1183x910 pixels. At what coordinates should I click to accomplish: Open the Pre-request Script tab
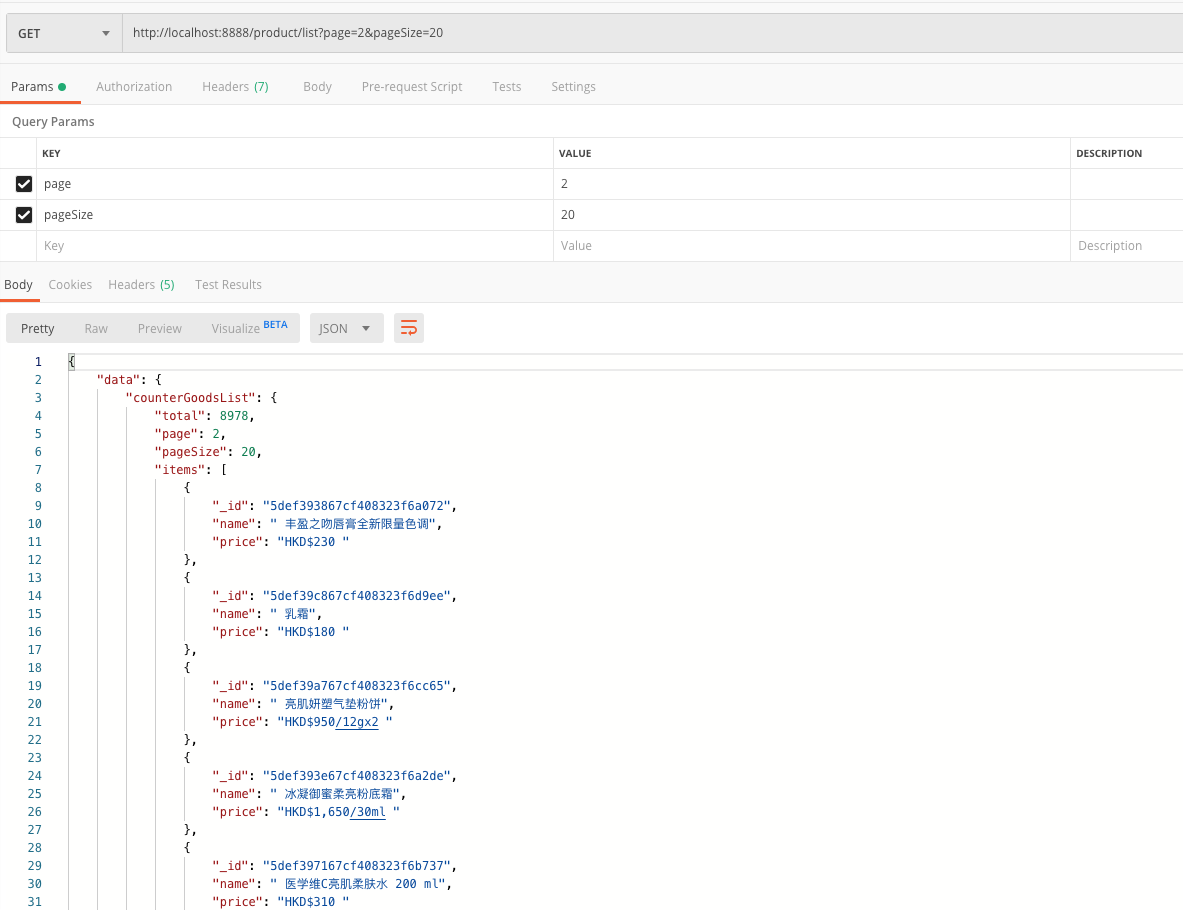point(411,87)
